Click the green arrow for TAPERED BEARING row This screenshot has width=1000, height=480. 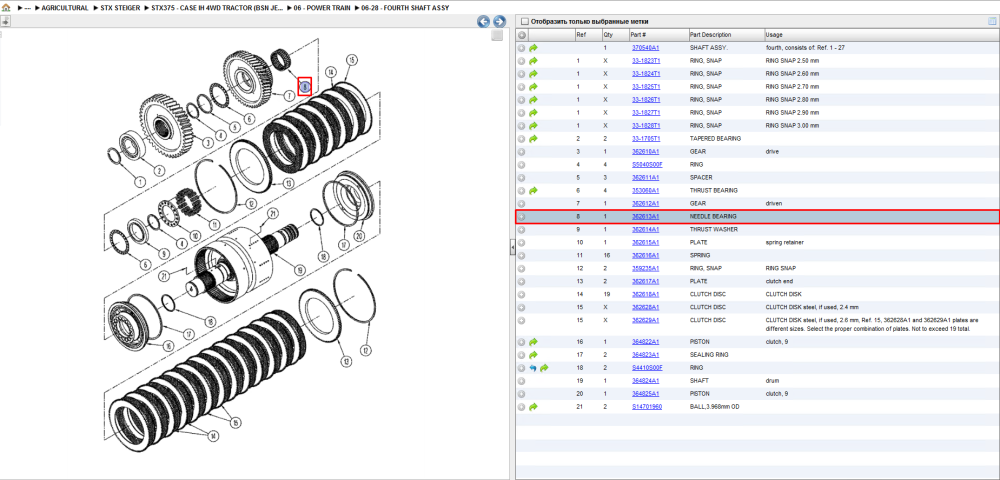tap(533, 138)
